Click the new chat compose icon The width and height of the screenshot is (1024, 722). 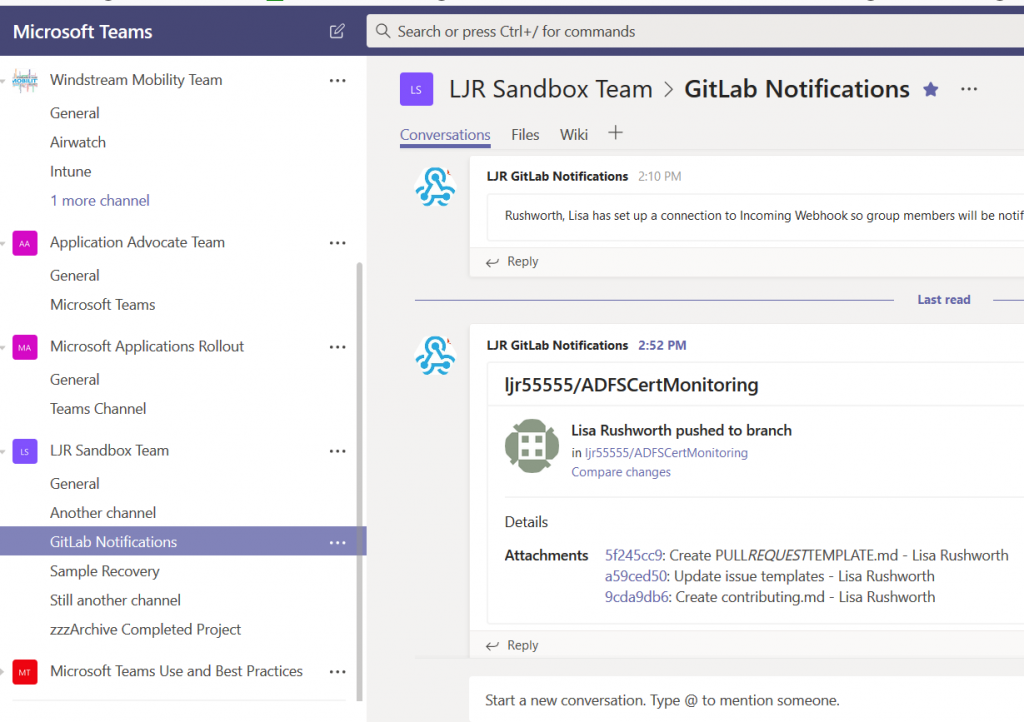tap(337, 31)
